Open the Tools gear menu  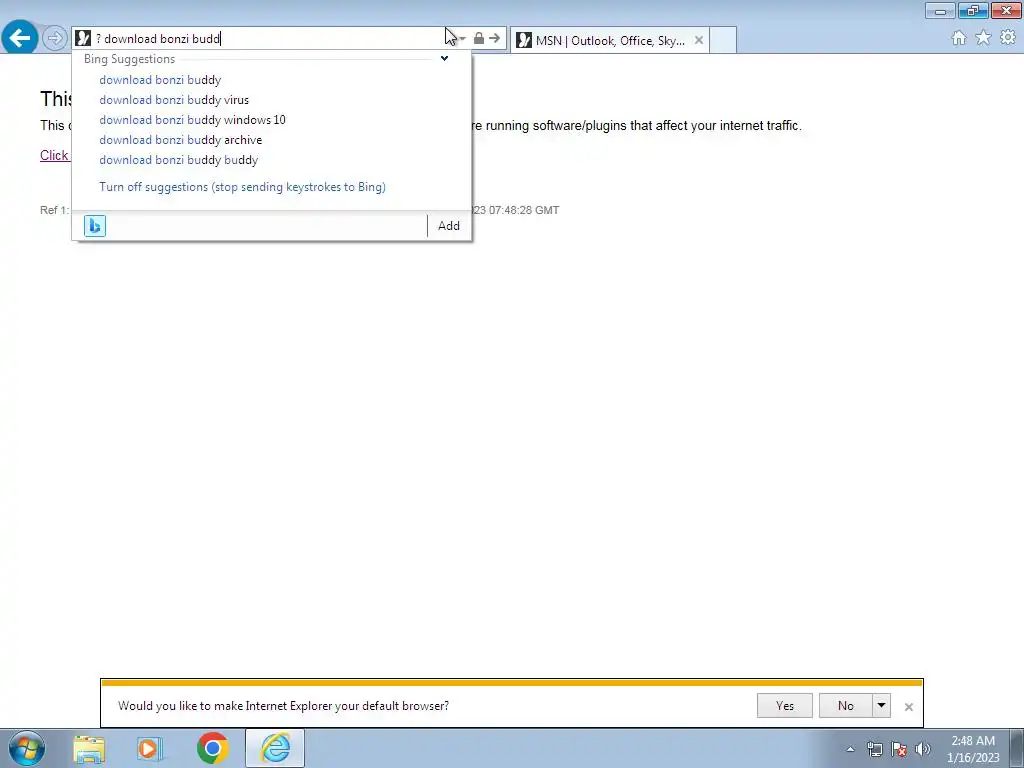[x=1008, y=38]
